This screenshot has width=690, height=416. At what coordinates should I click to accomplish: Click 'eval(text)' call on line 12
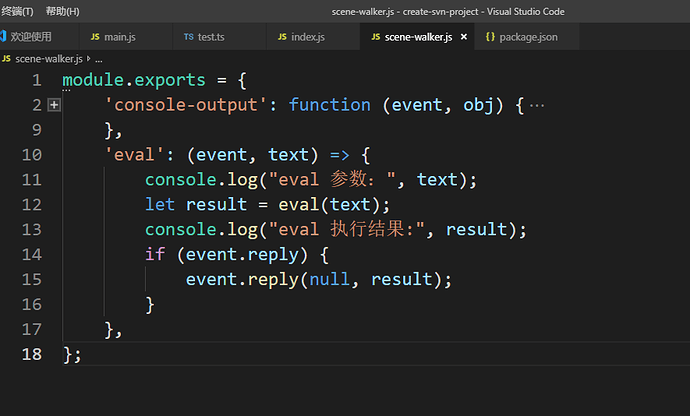pyautogui.click(x=329, y=205)
